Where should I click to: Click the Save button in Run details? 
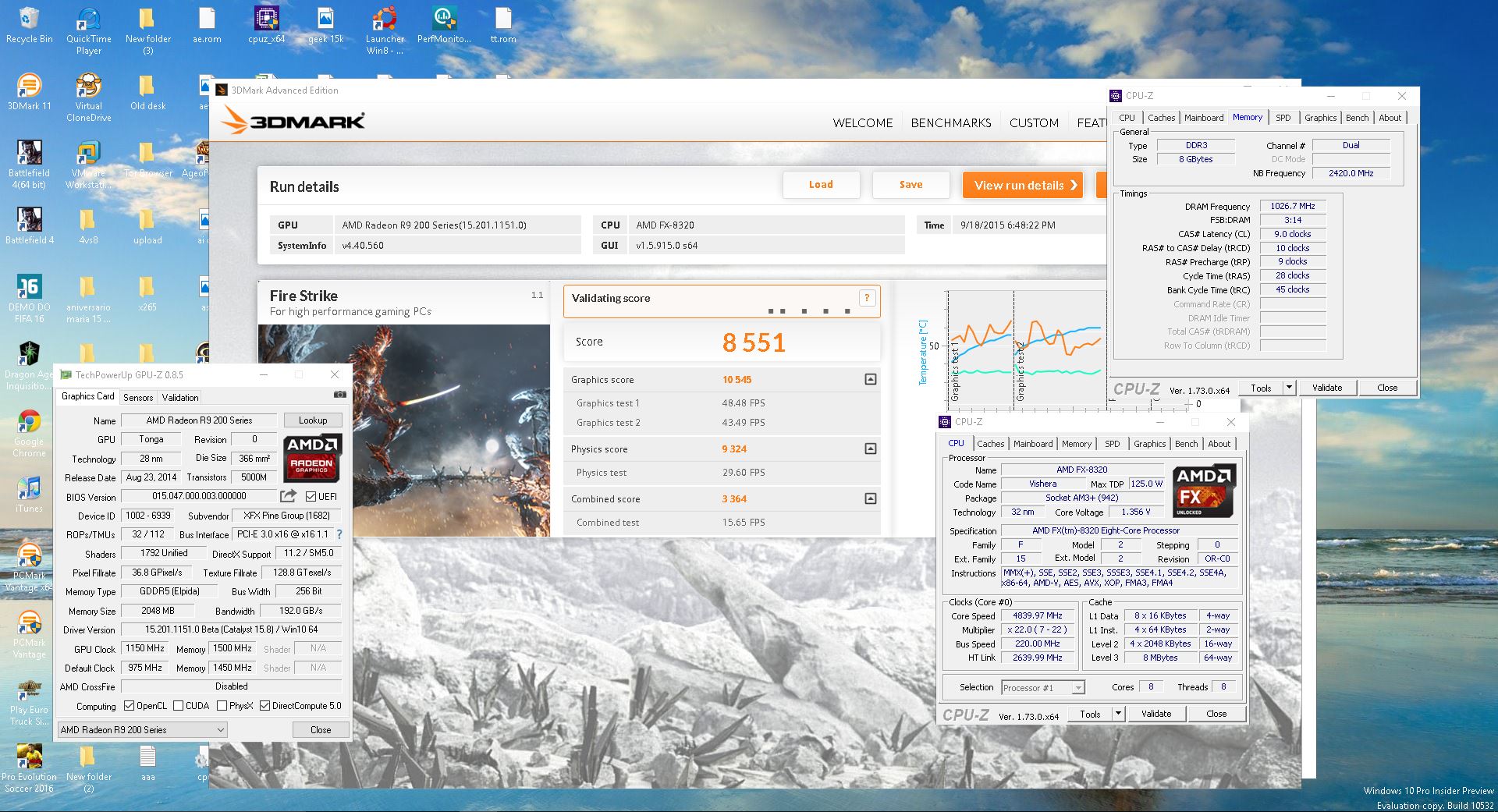911,185
